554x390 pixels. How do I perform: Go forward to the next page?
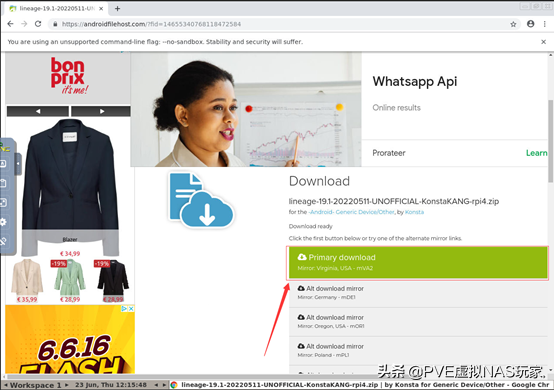click(24, 24)
